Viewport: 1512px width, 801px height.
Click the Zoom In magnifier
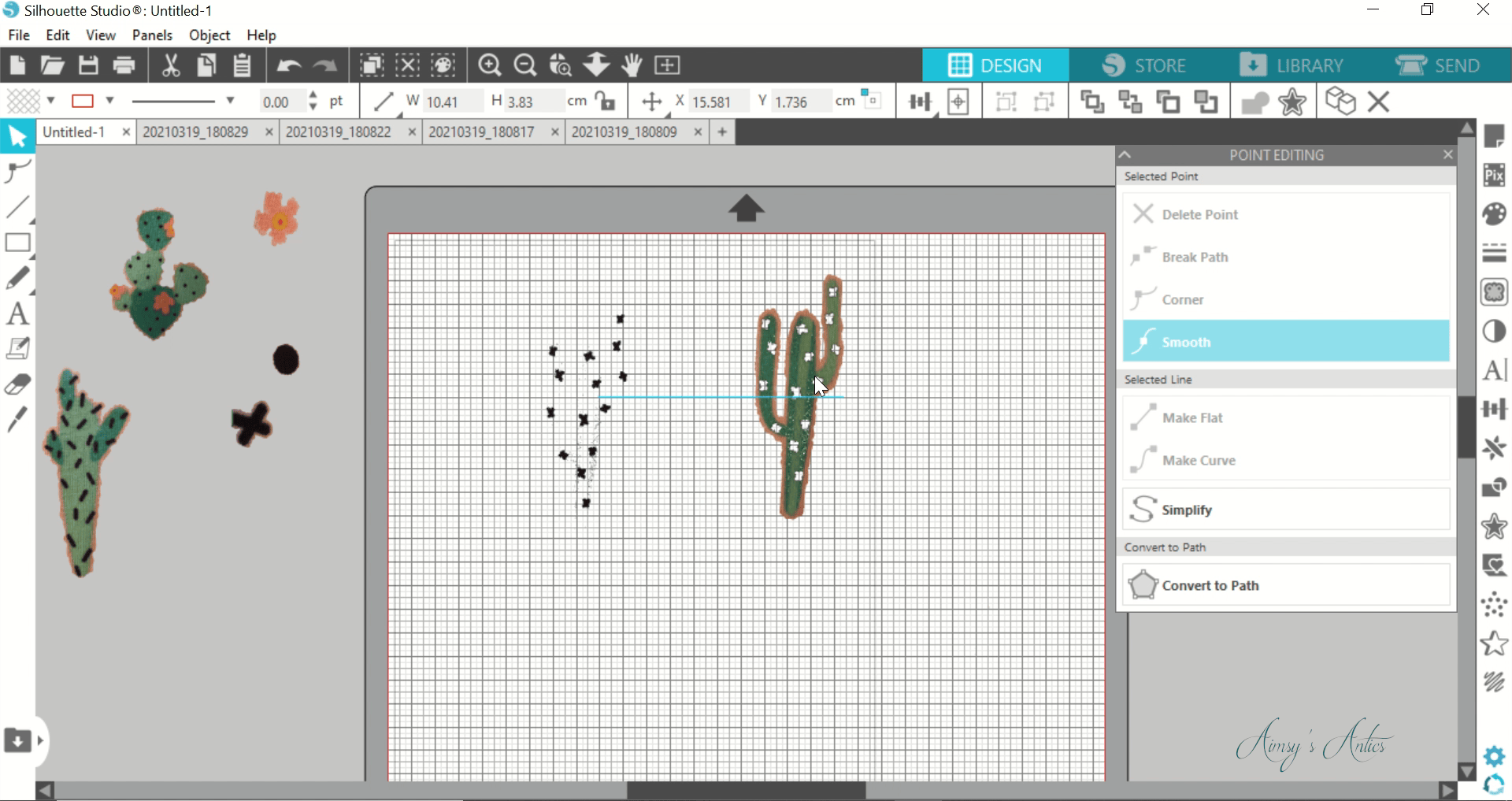[x=490, y=65]
